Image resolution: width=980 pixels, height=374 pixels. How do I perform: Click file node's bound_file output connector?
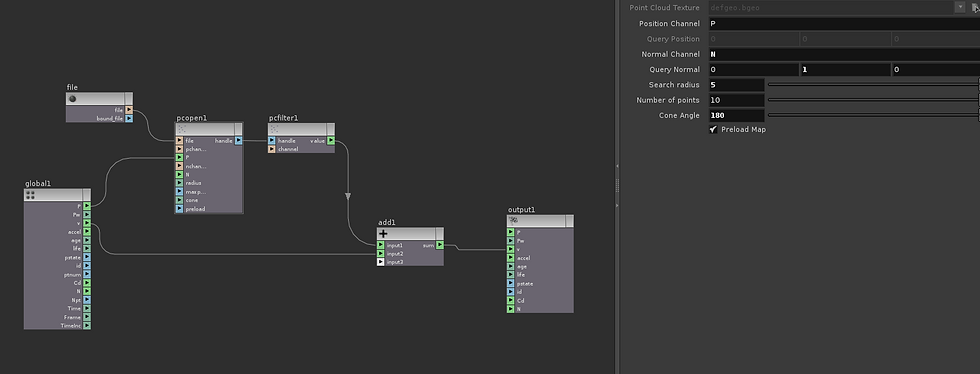click(x=129, y=118)
